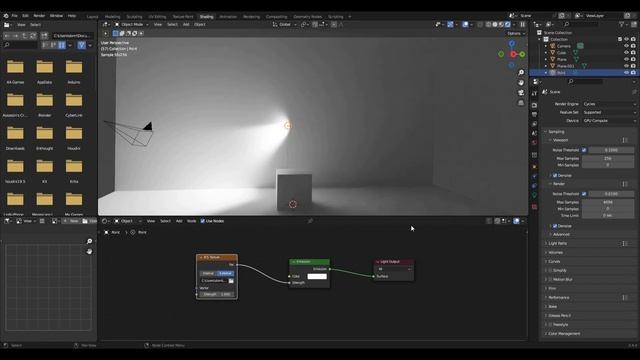Image resolution: width=640 pixels, height=360 pixels.
Task: Click the red X axis on navigation gizmo
Action: click(513, 54)
